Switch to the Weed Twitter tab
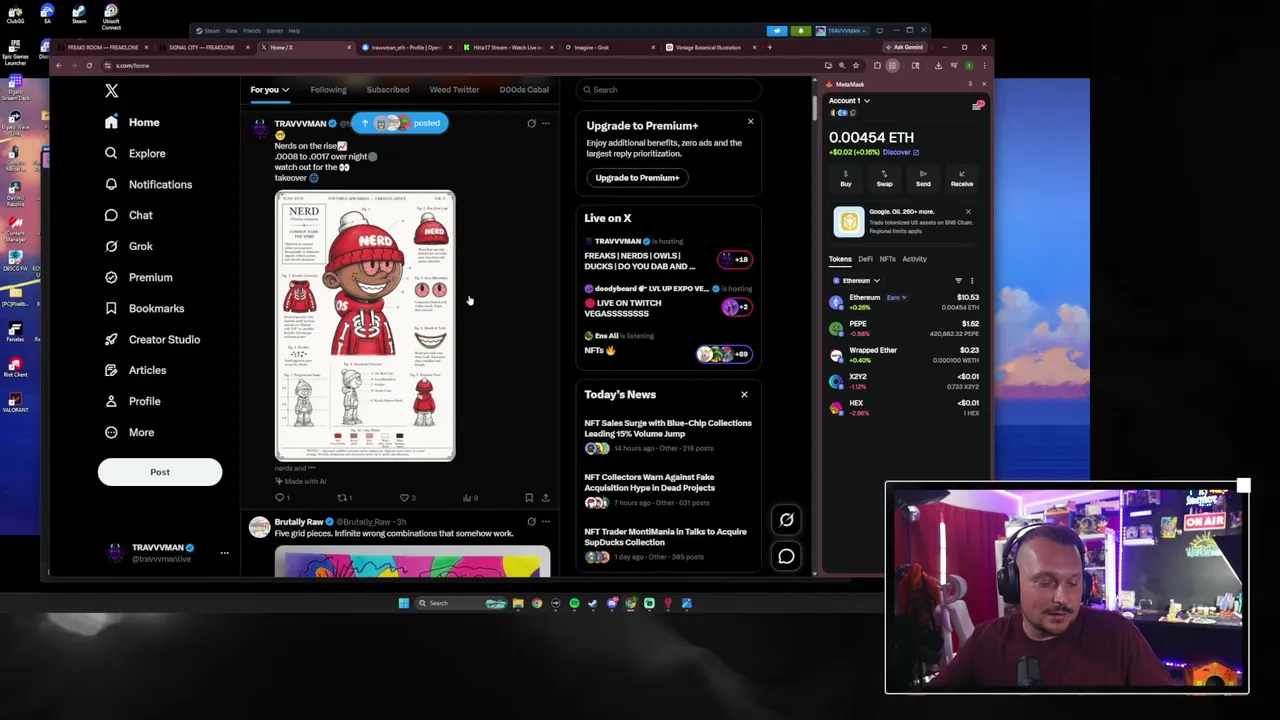Viewport: 1280px width, 720px height. [x=454, y=90]
